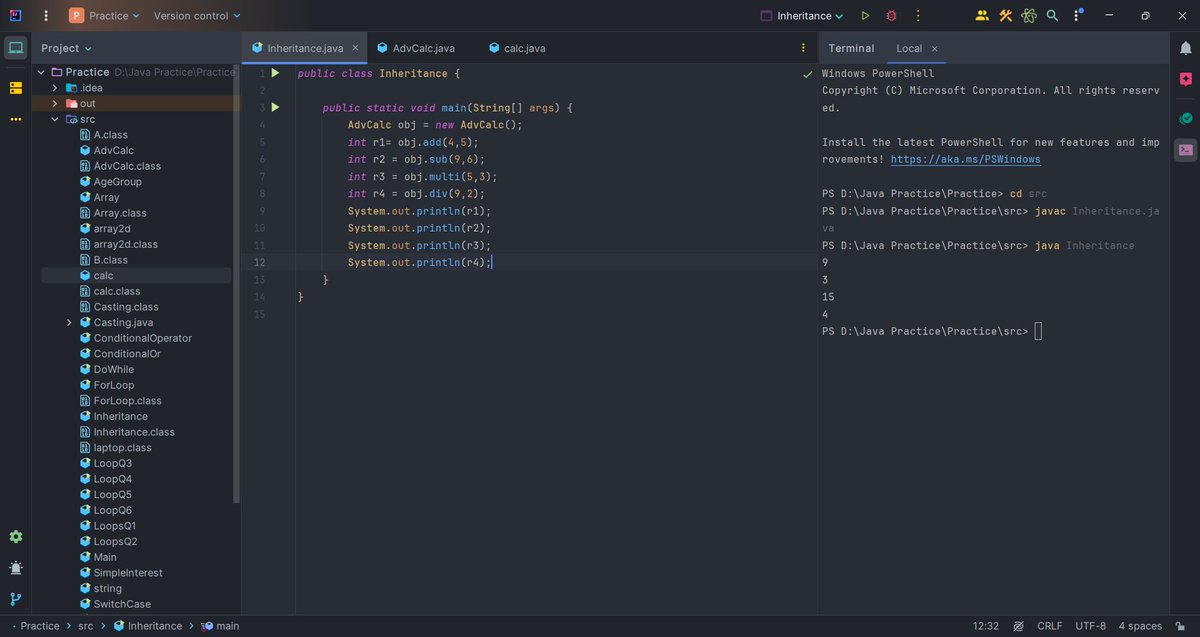Image resolution: width=1200 pixels, height=637 pixels.
Task: Open more run actions menu
Action: coord(916,16)
